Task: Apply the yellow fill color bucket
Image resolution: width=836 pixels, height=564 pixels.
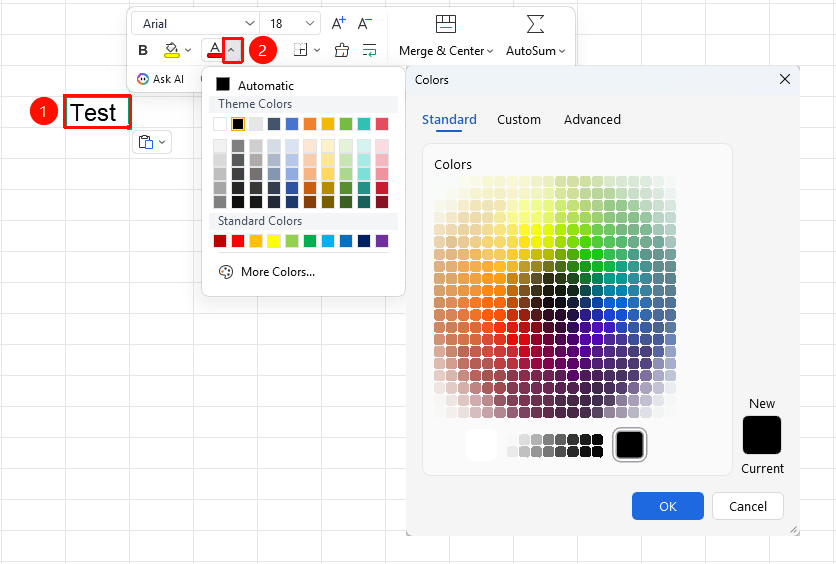Action: point(171,50)
